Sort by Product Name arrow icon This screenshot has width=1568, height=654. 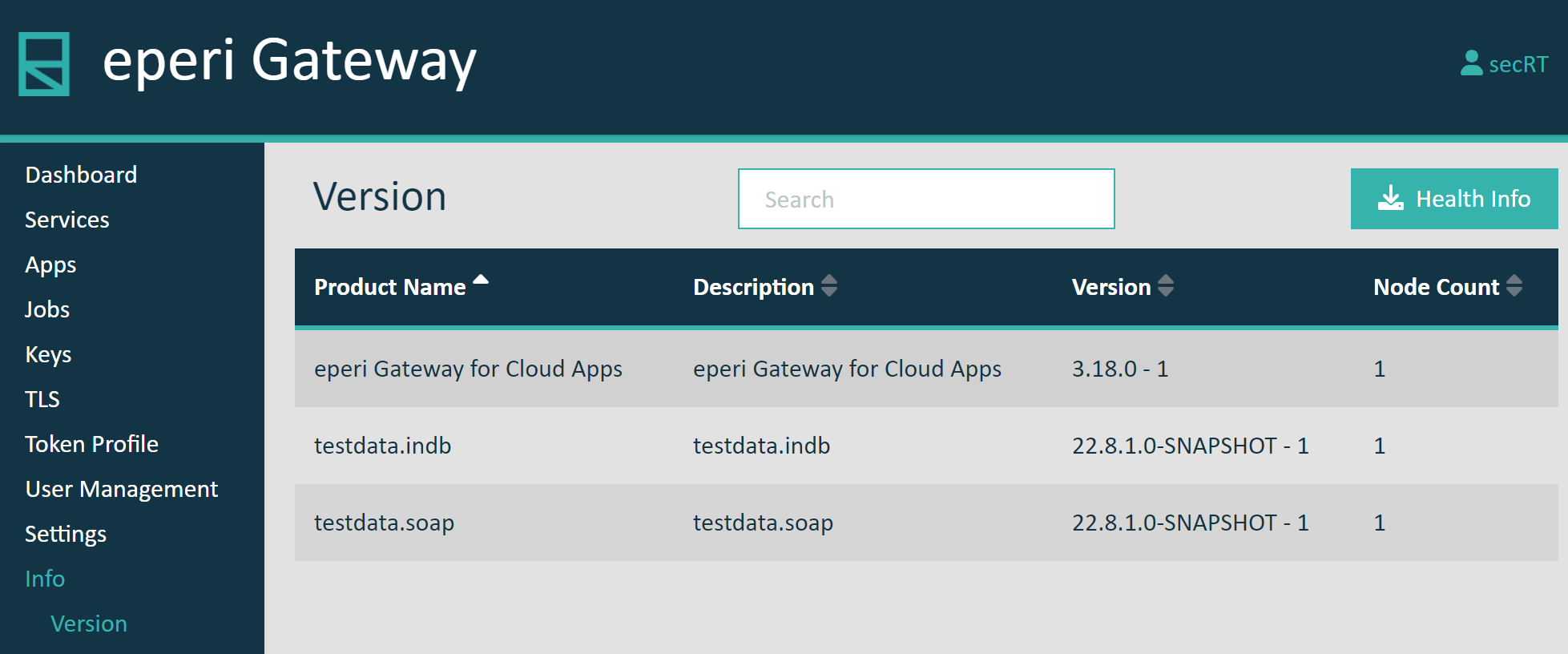pyautogui.click(x=481, y=280)
